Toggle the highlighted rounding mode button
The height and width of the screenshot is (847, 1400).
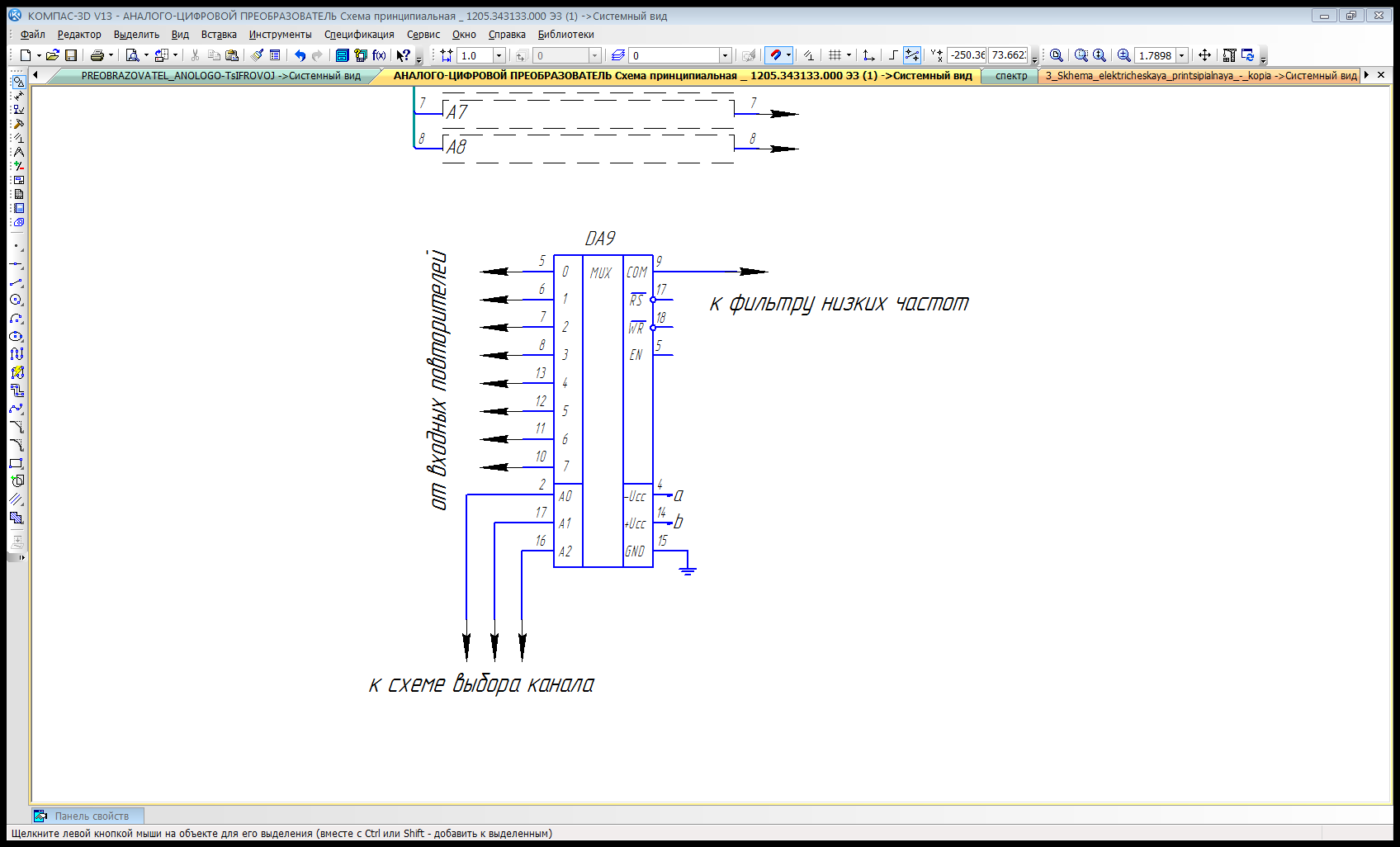(912, 55)
